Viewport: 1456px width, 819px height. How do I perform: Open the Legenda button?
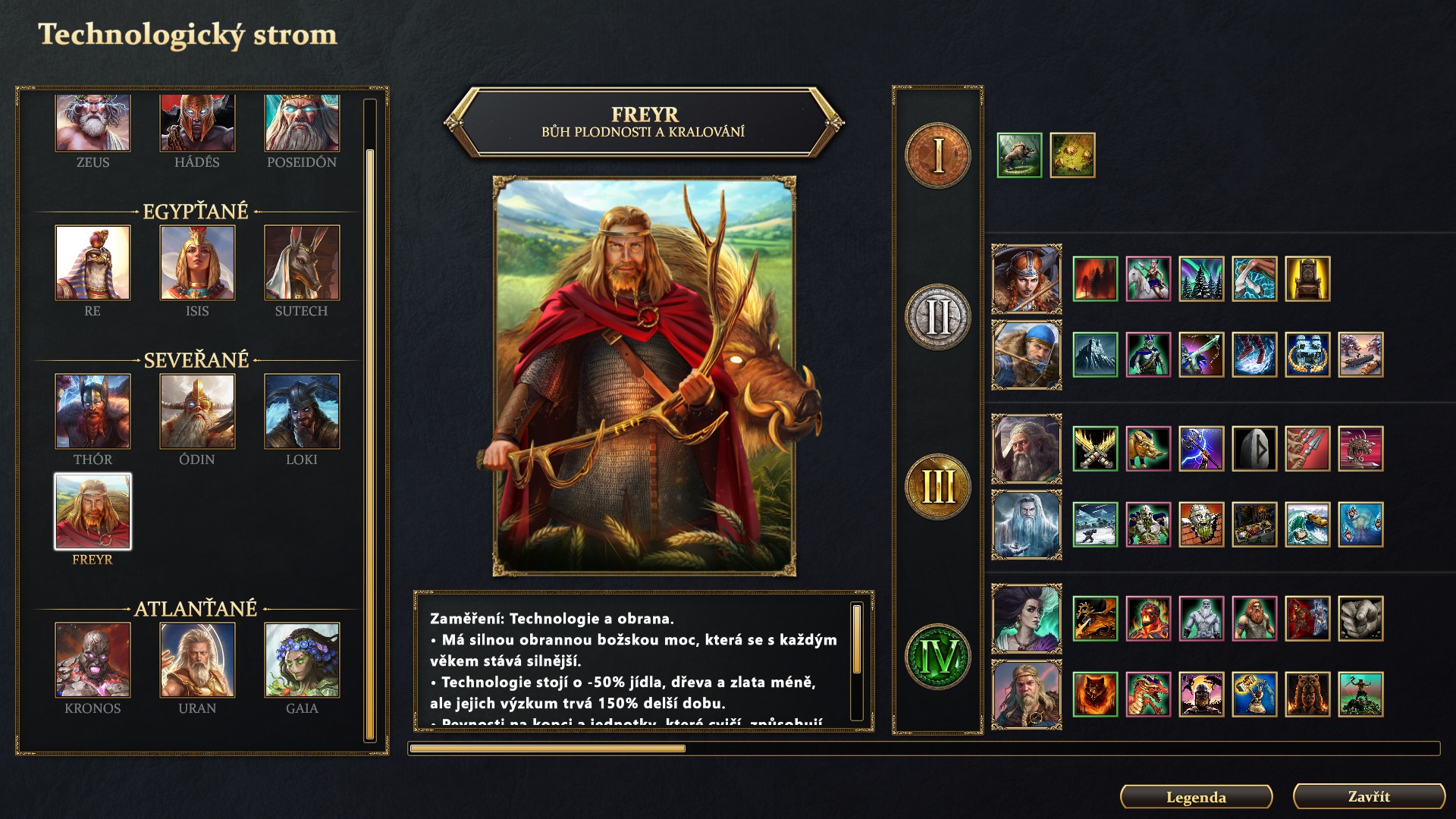[x=1196, y=797]
